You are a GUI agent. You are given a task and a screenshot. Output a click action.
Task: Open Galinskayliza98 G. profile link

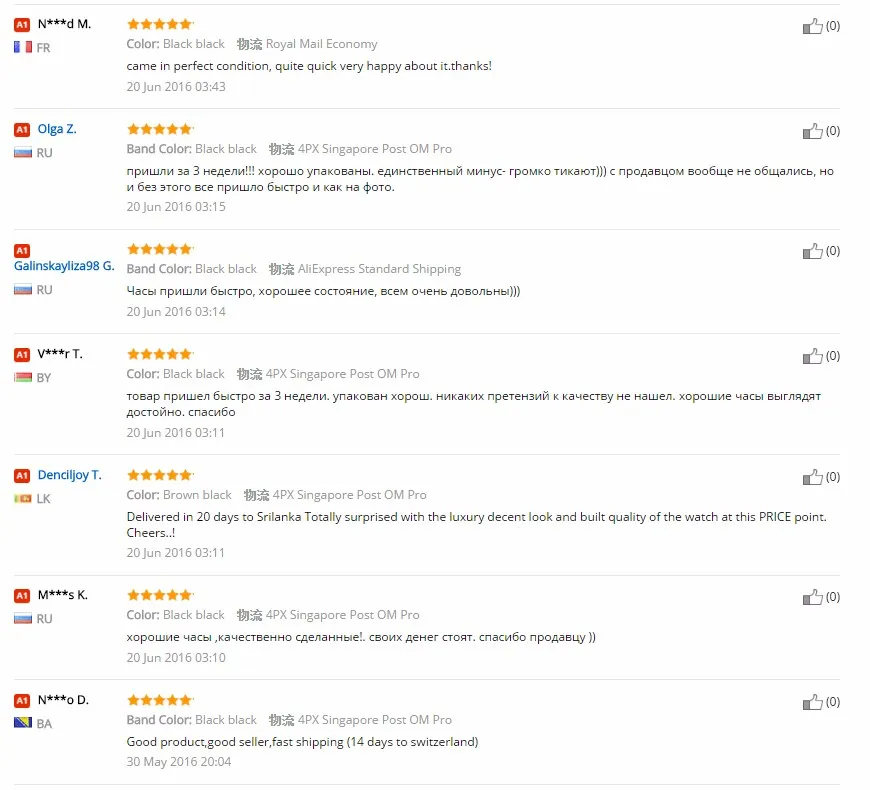coord(64,266)
